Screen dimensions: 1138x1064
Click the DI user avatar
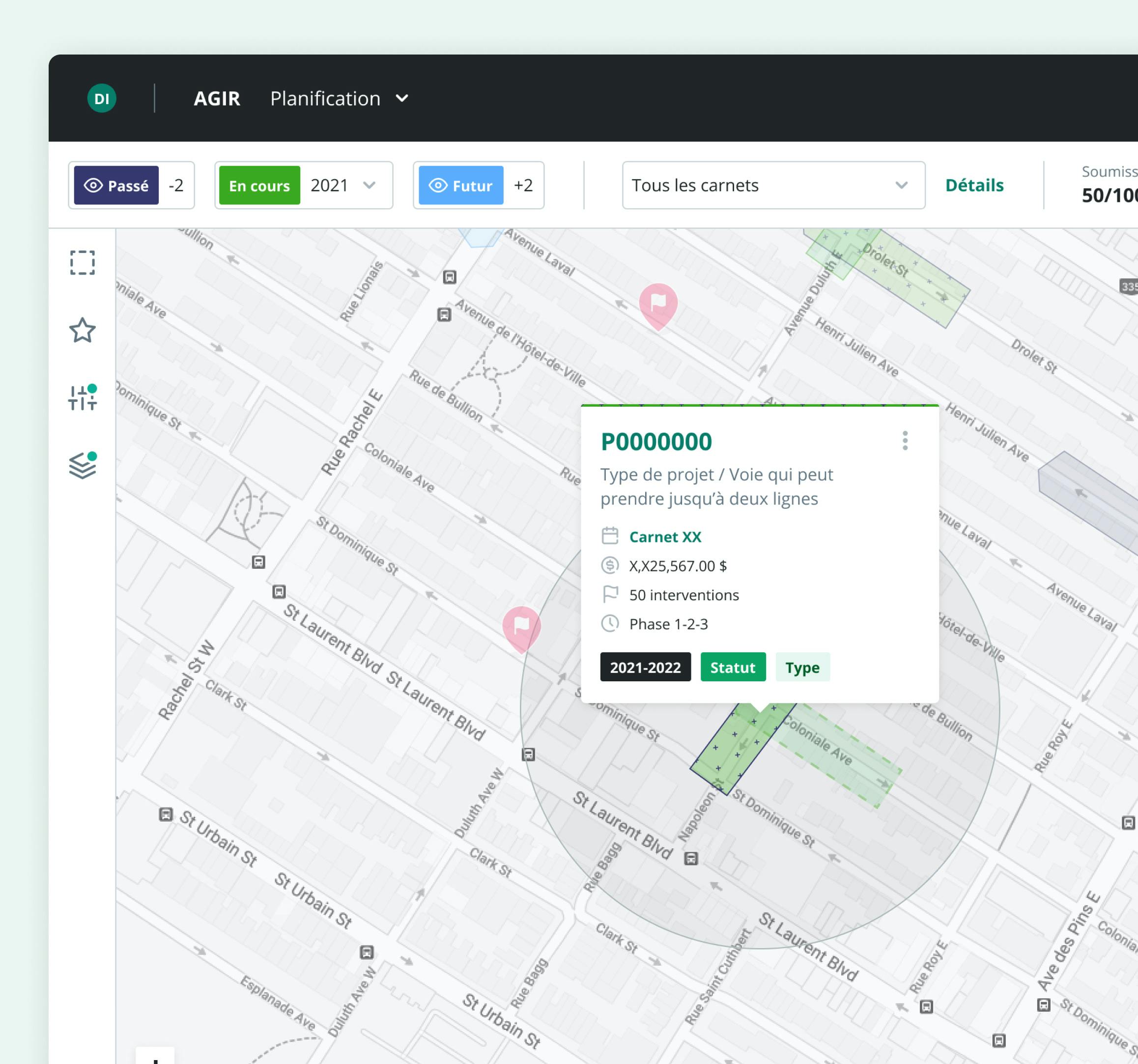[102, 98]
